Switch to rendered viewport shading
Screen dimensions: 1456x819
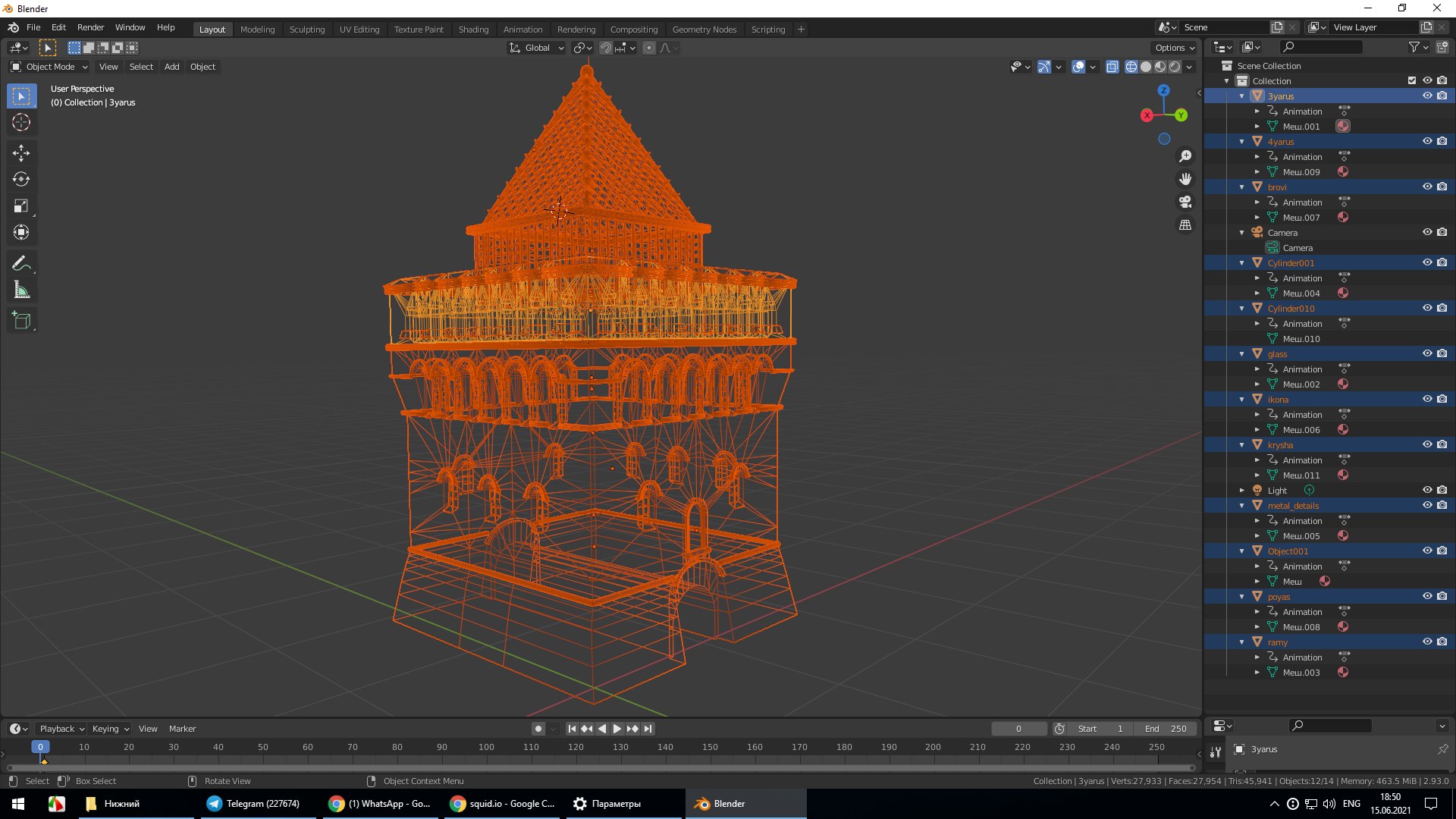1175,67
